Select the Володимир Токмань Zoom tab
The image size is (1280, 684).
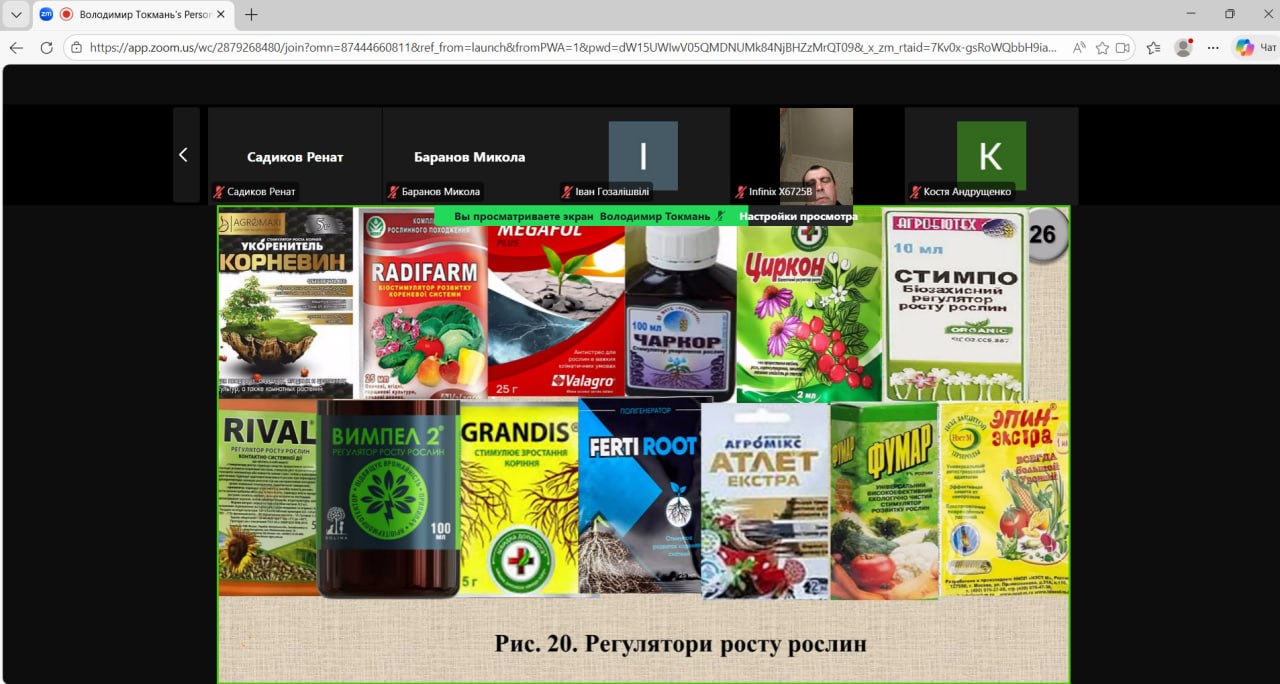coord(130,14)
